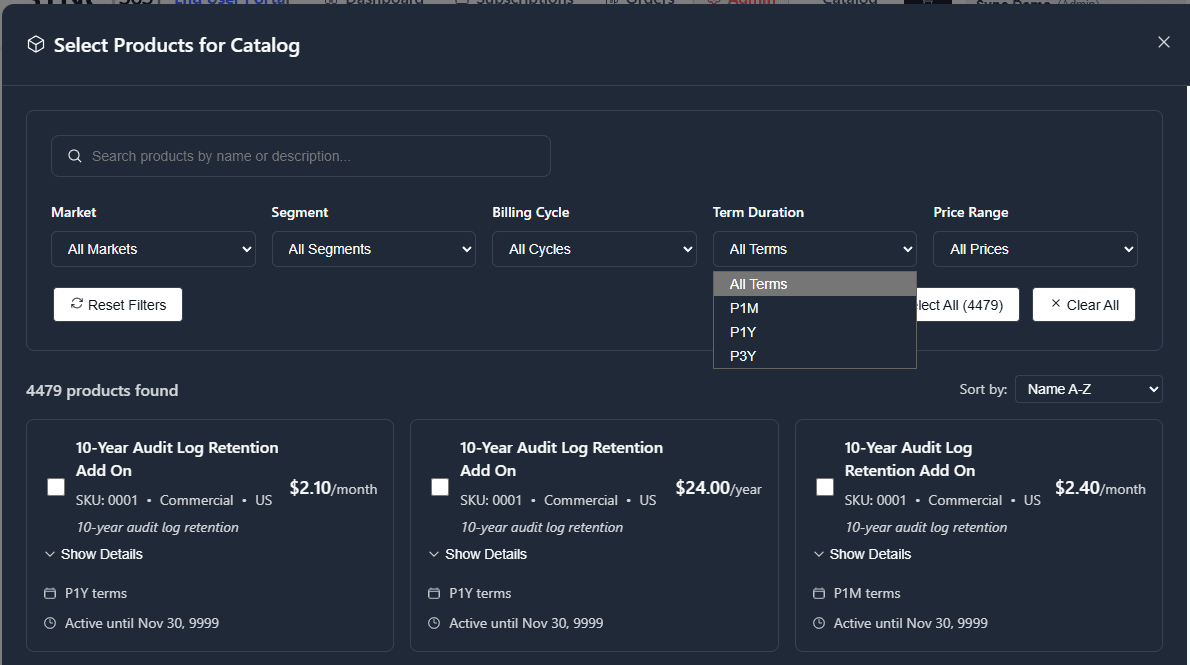The width and height of the screenshot is (1190, 665).
Task: Open the All Segments dropdown
Action: tap(374, 249)
